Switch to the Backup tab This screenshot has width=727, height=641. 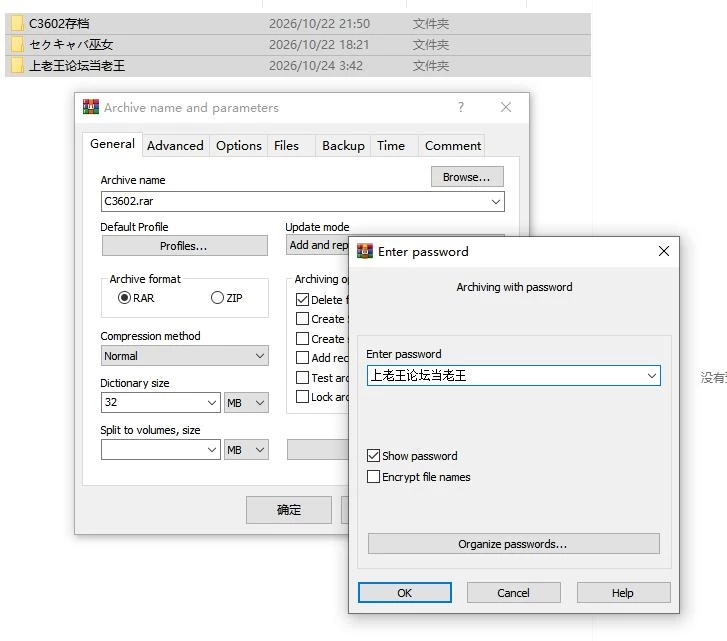(x=343, y=146)
